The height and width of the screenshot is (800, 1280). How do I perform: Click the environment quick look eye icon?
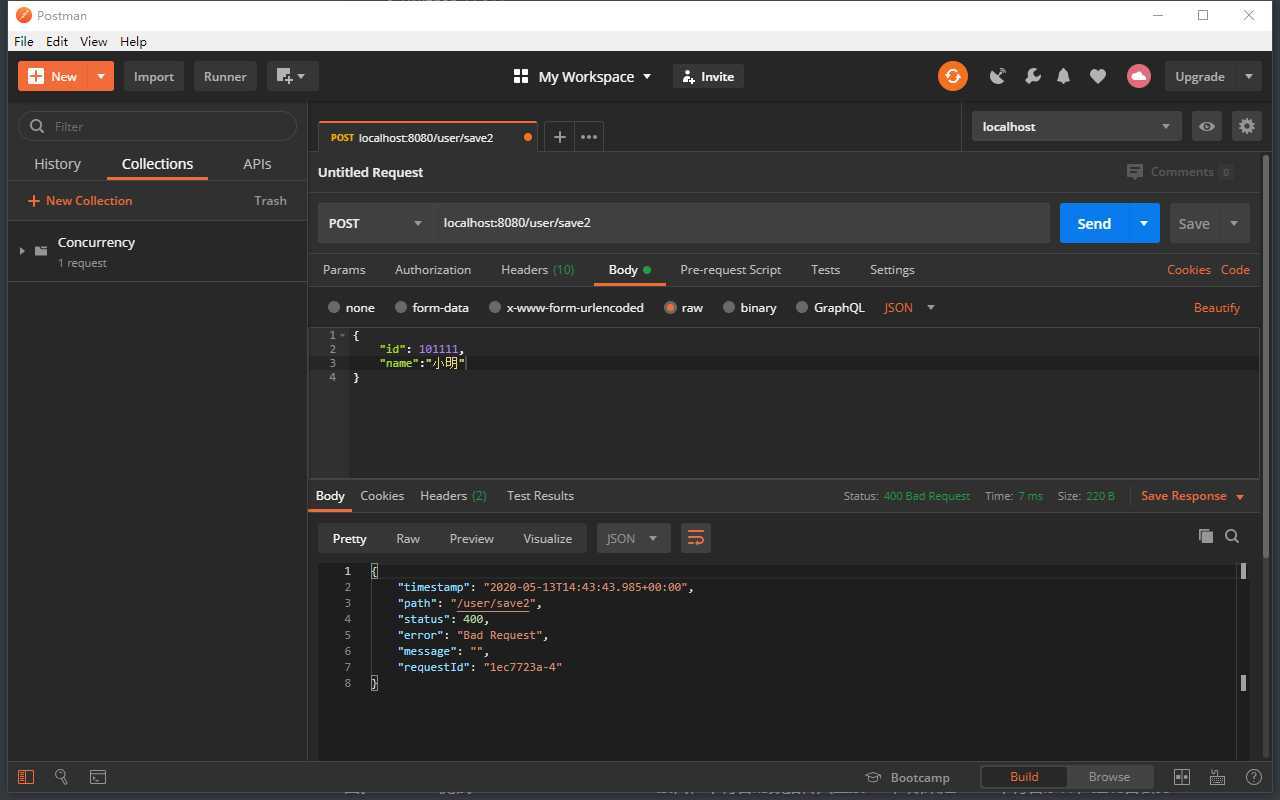tap(1207, 126)
